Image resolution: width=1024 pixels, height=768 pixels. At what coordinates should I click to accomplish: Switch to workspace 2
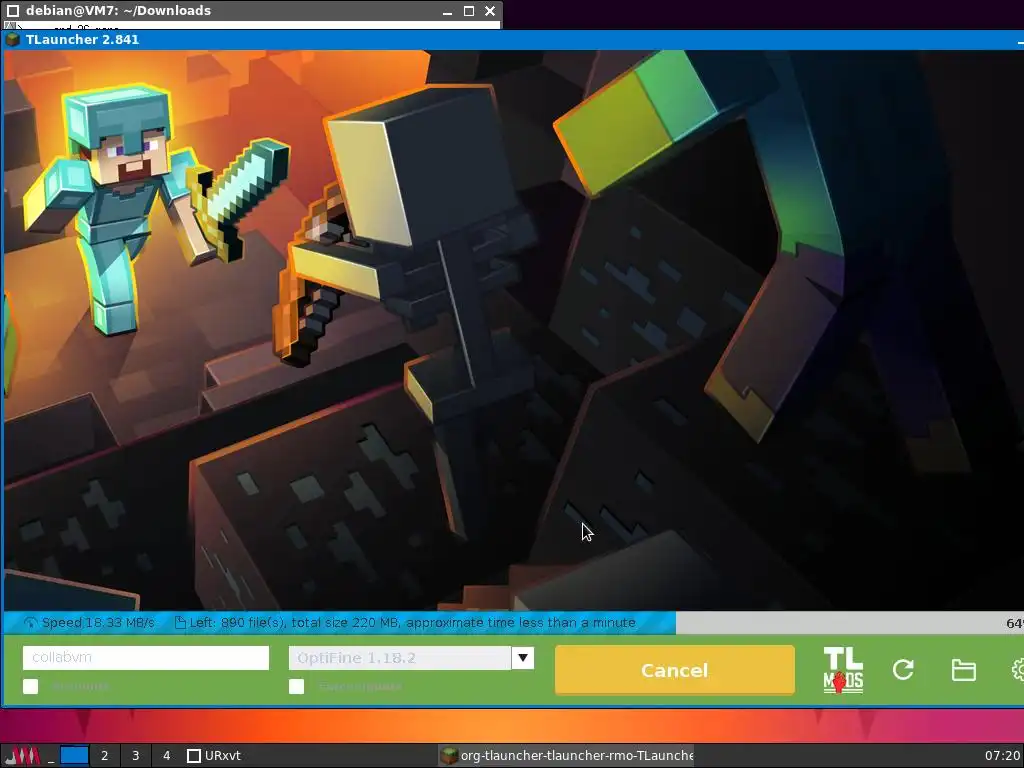click(104, 756)
